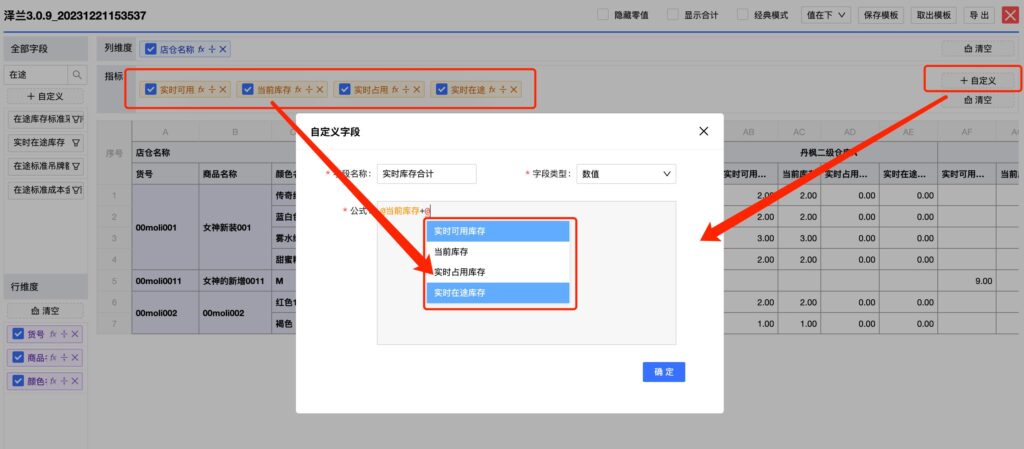Click 自定义 button under 全部字段 search
The width and height of the screenshot is (1024, 449).
click(45, 97)
